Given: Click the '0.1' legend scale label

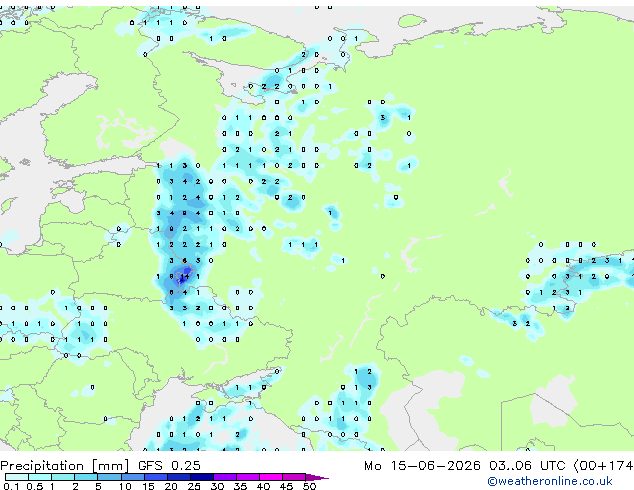Looking at the screenshot, I should [11, 486].
